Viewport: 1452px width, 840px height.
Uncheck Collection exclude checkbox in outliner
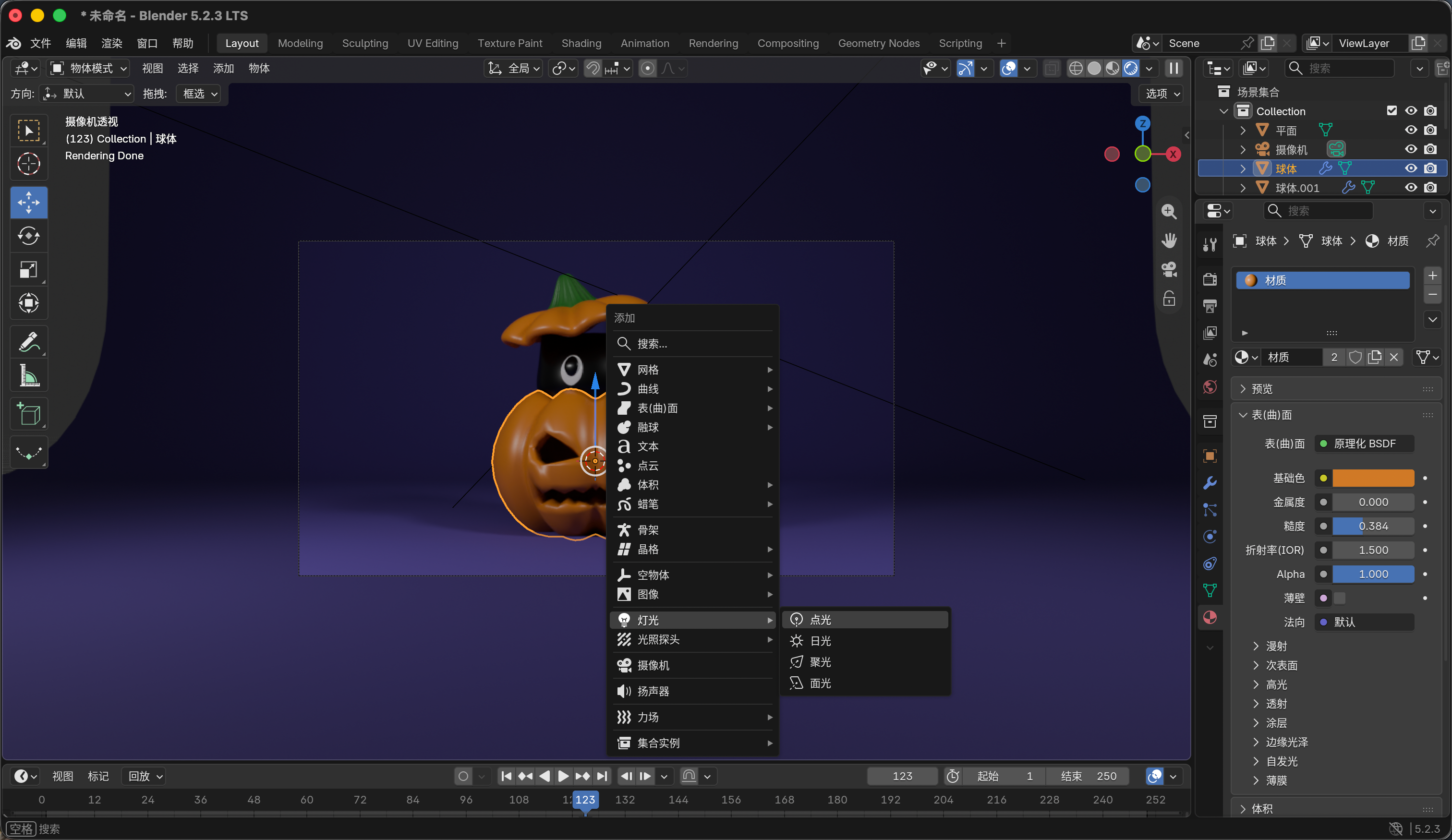tap(1391, 110)
